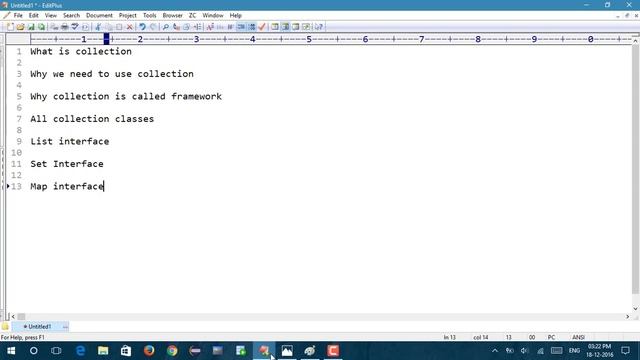Click the Open file folder icon
This screenshot has height=360, width=640.
click(20, 27)
